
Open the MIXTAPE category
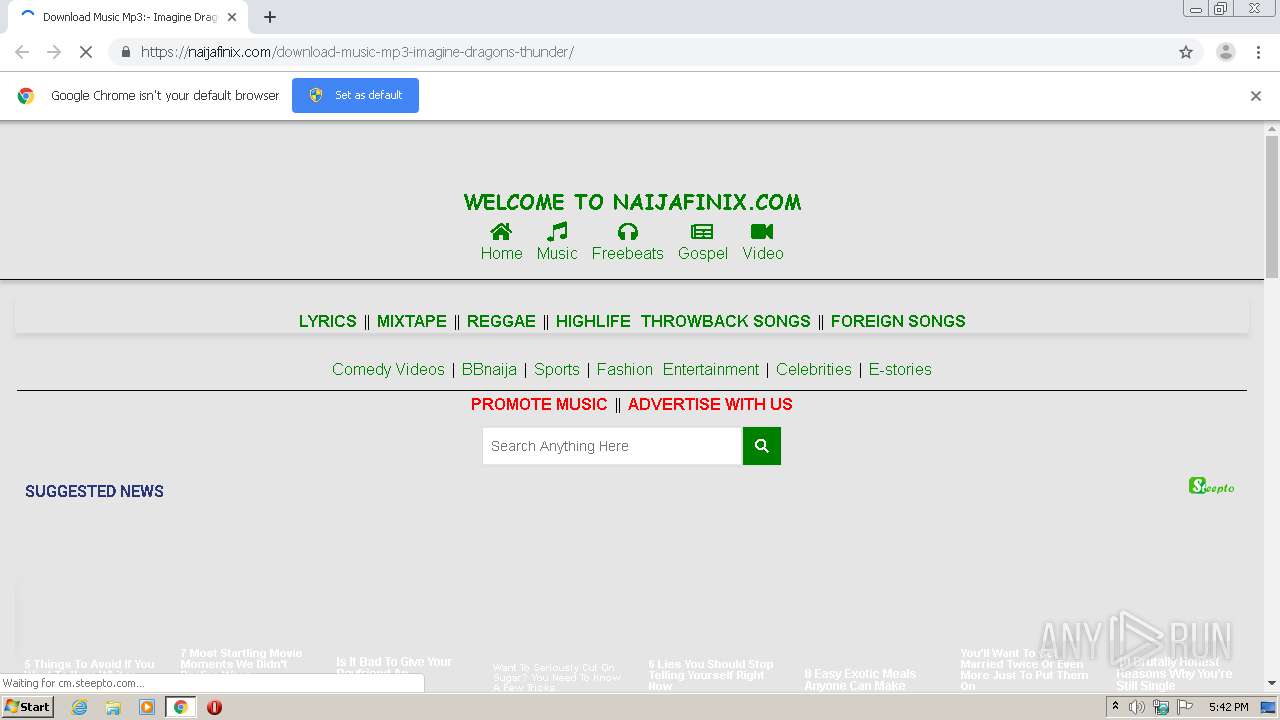tap(412, 321)
